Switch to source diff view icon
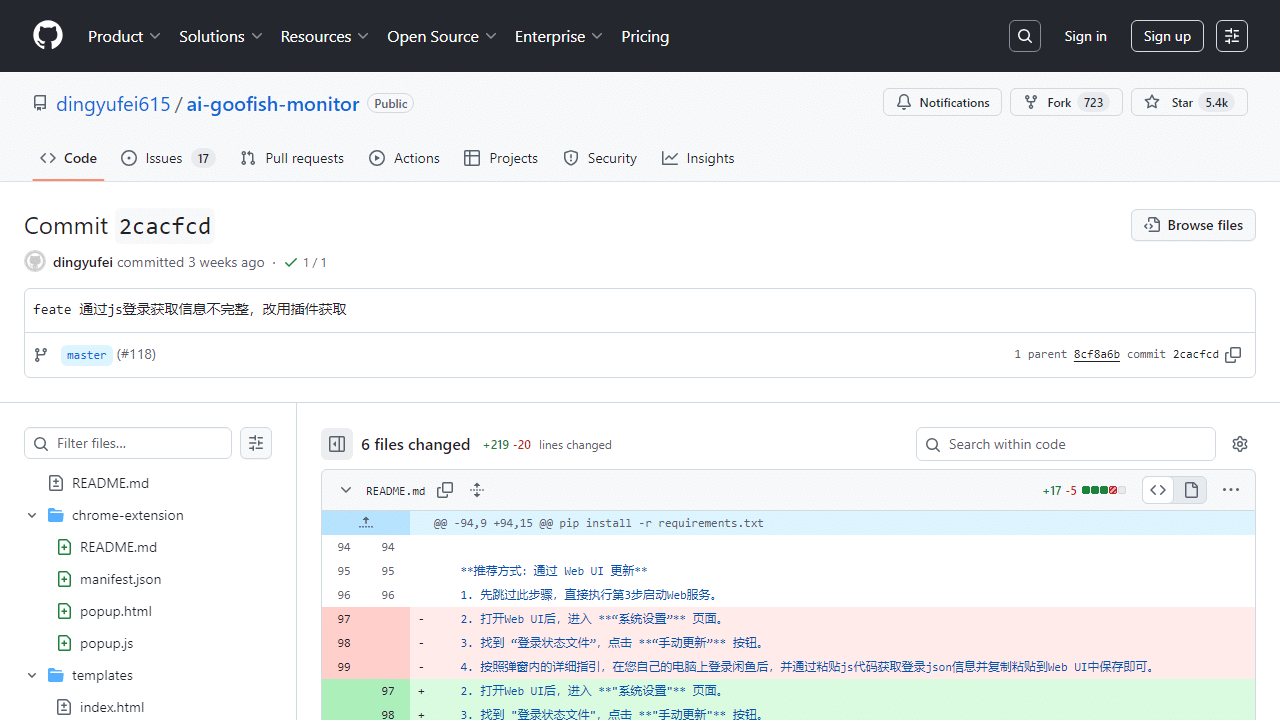 1158,490
